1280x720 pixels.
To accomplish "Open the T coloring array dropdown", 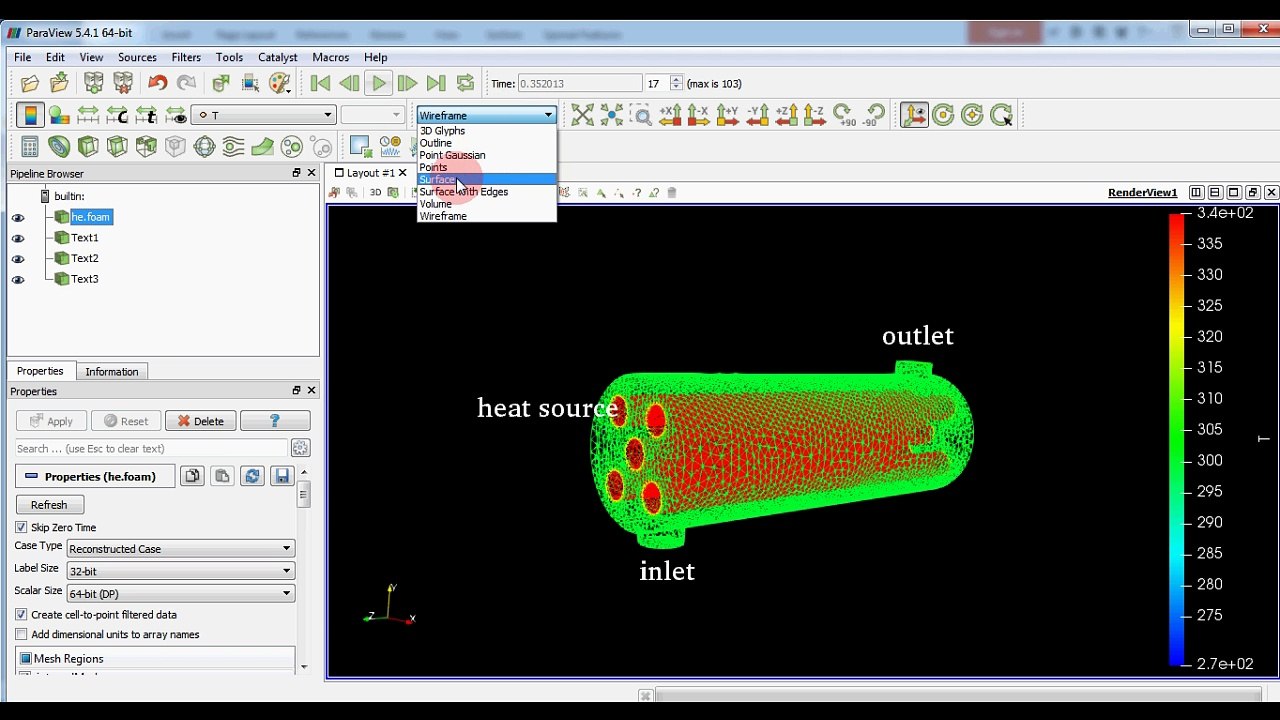I will (x=263, y=115).
